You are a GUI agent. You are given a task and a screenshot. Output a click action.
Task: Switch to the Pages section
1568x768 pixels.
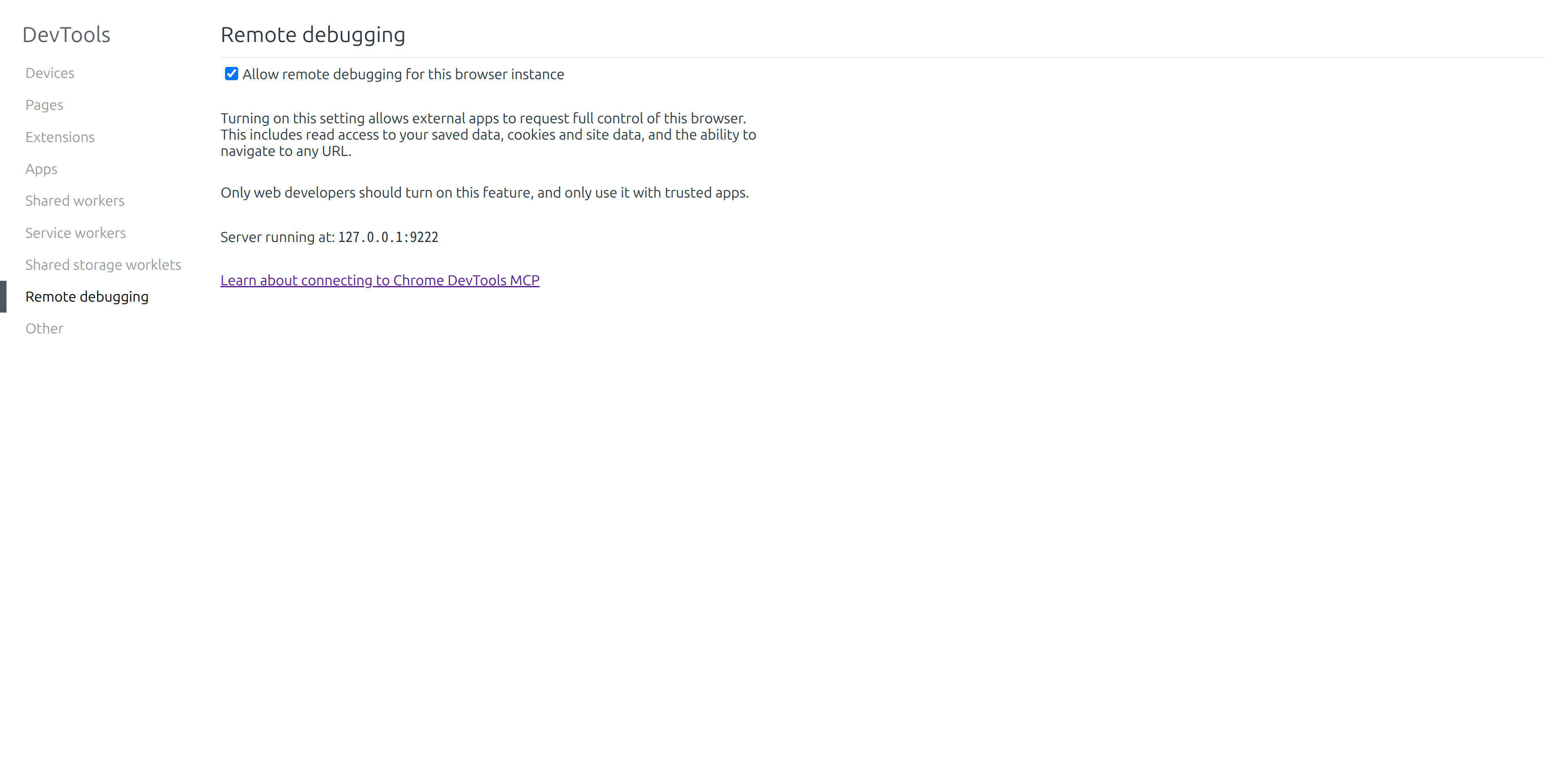tap(45, 105)
